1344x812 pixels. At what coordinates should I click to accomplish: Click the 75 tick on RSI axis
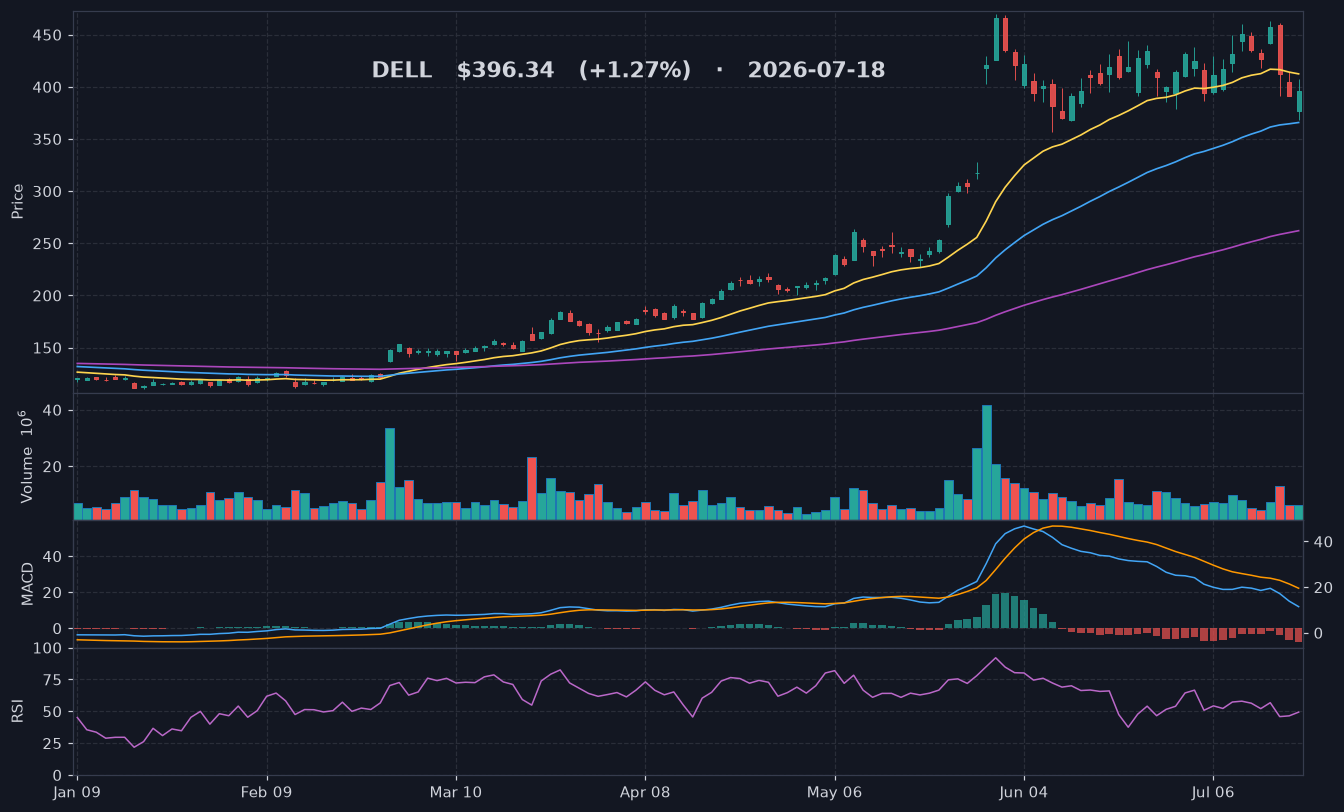(x=53, y=681)
